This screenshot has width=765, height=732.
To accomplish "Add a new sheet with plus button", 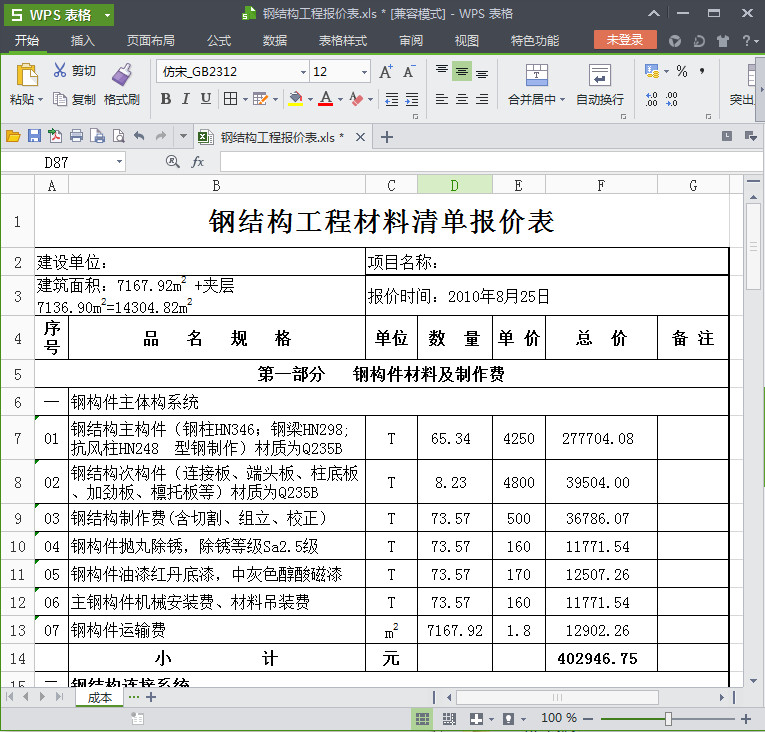I will coord(151,697).
